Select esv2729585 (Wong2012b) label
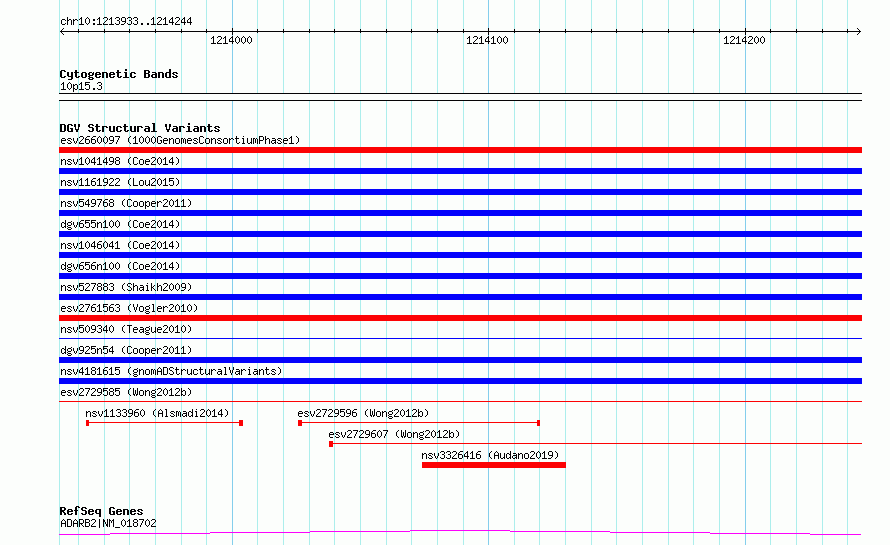 pos(126,392)
